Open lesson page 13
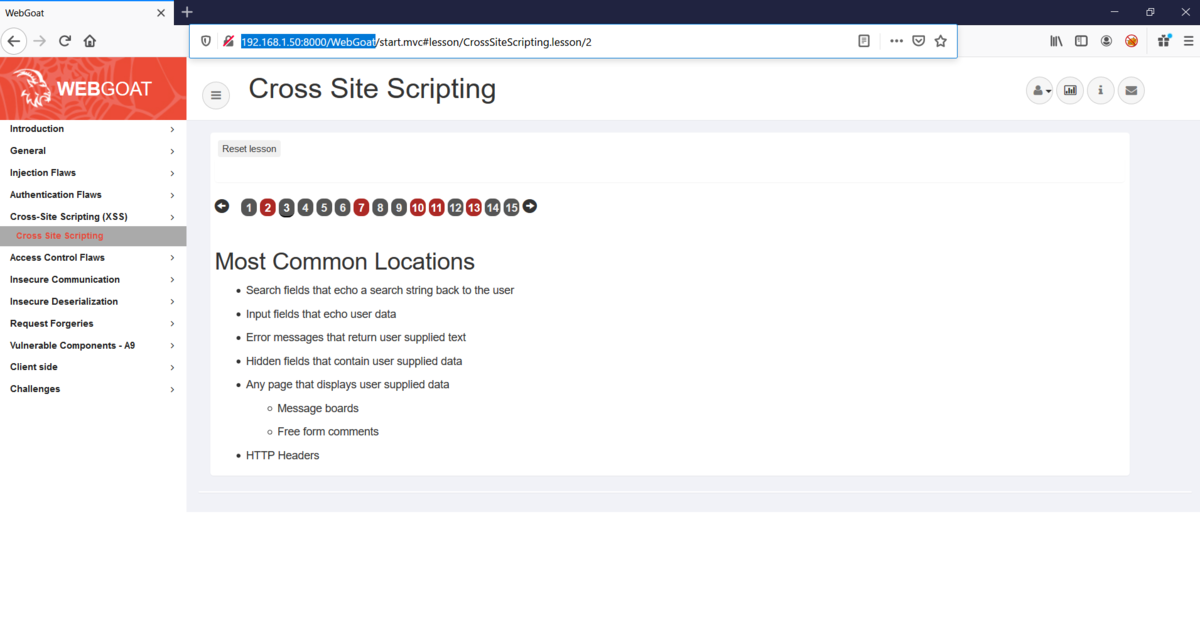 (x=474, y=208)
